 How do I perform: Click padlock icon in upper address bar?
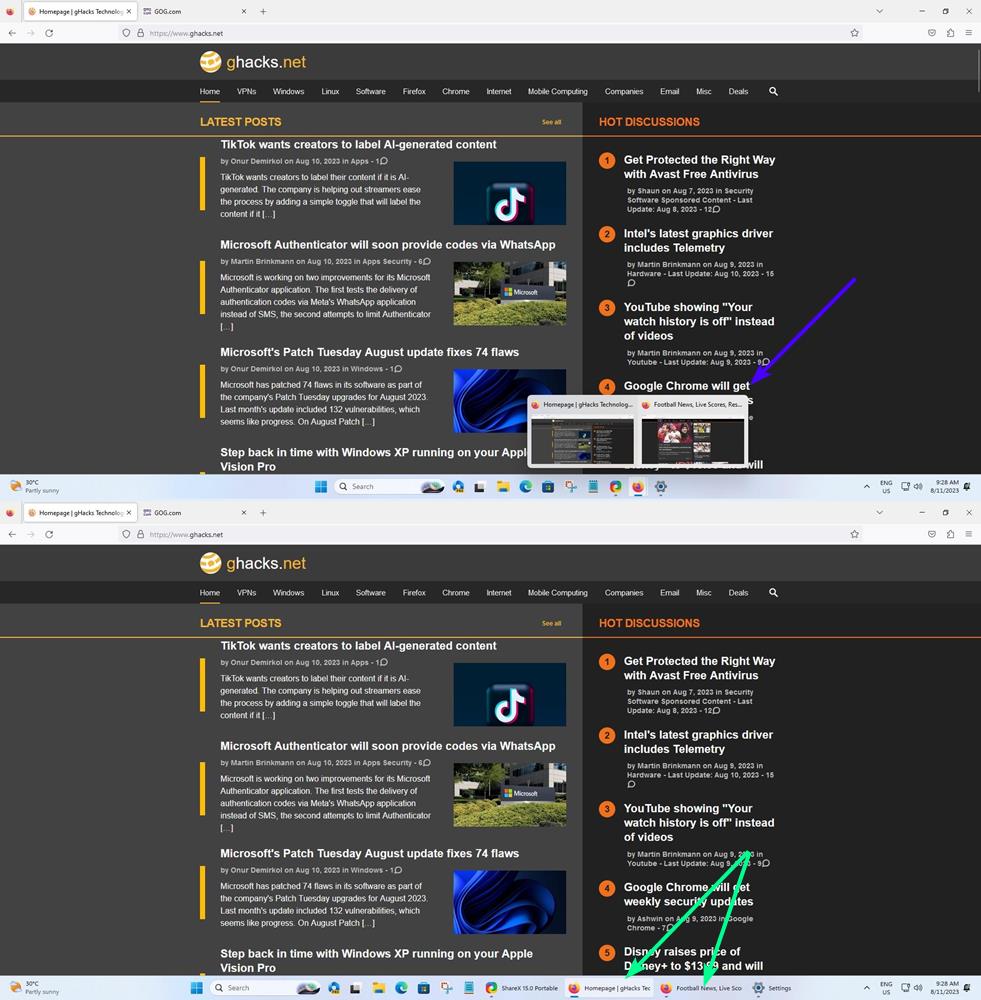coord(140,33)
